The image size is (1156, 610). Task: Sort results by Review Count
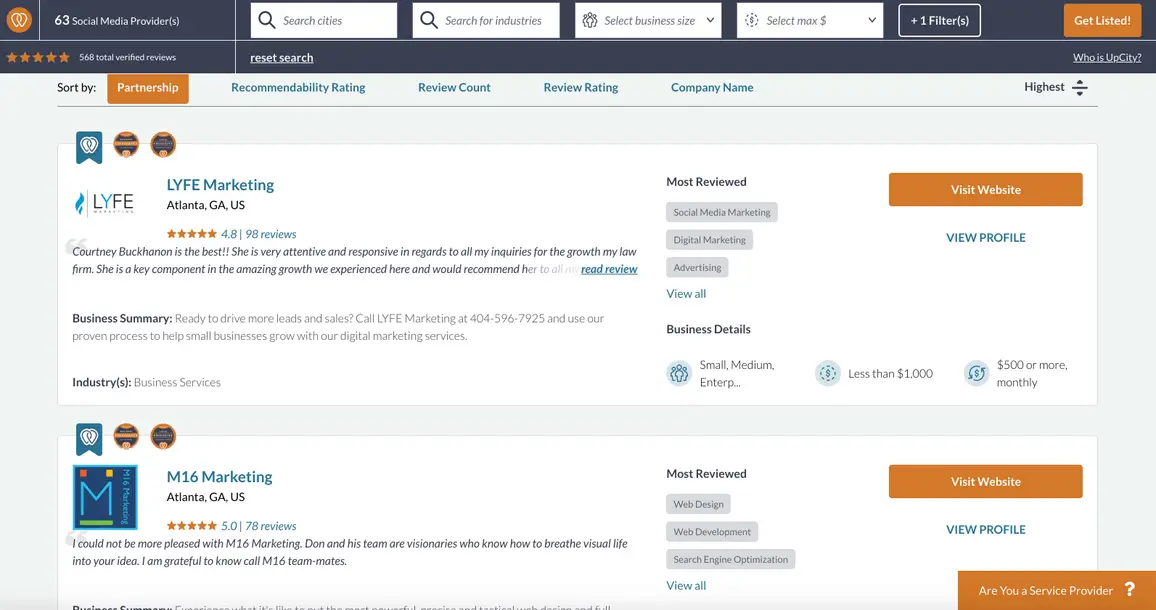coord(454,88)
